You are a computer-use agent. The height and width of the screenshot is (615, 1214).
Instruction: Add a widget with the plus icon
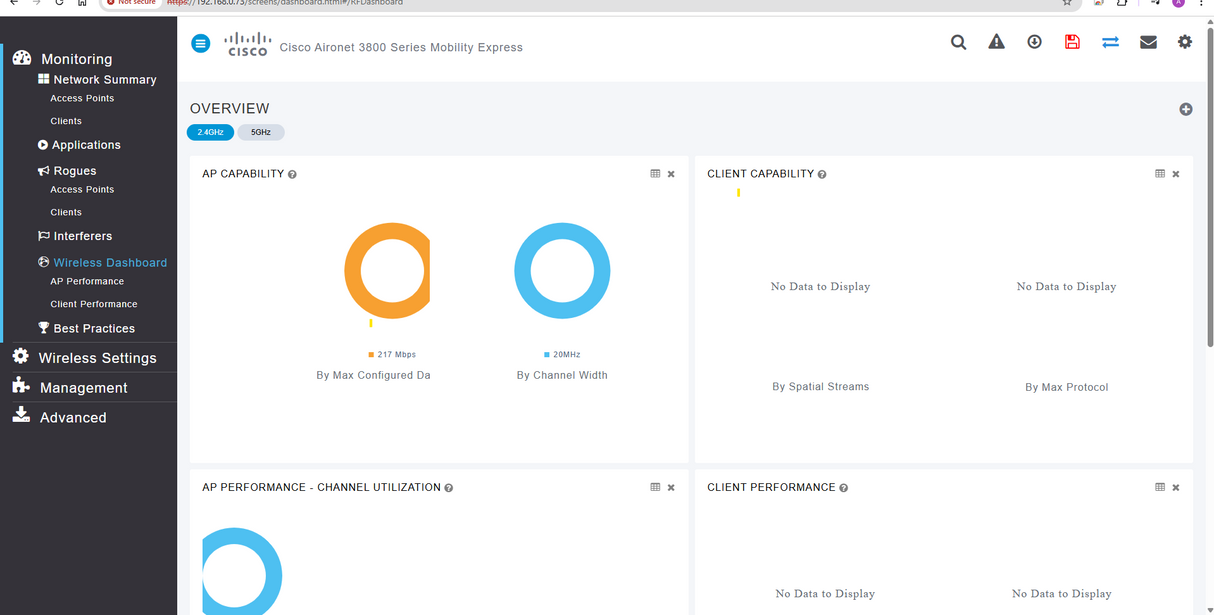1185,109
